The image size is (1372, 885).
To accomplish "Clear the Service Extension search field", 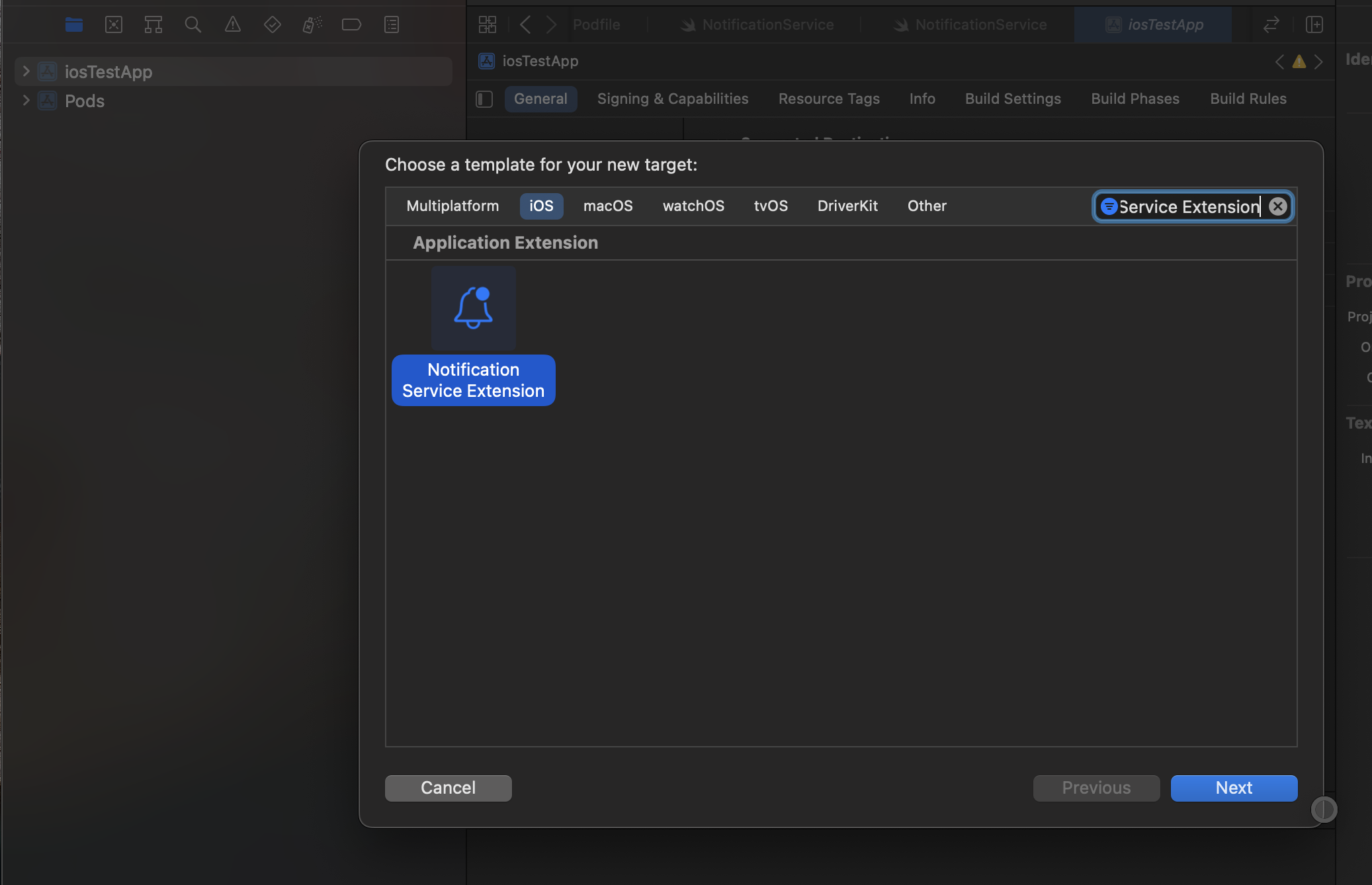I will (x=1277, y=206).
